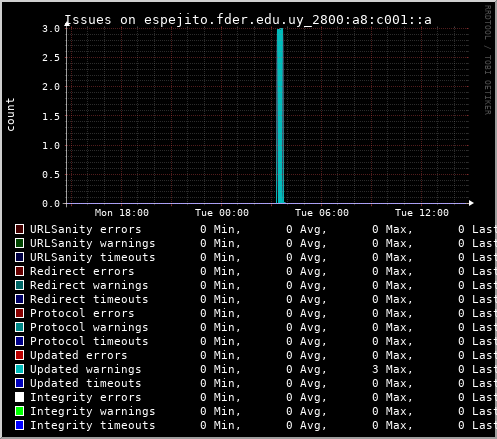The image size is (497, 439).
Task: Click the Redirect timeouts legend label
Action: click(89, 299)
